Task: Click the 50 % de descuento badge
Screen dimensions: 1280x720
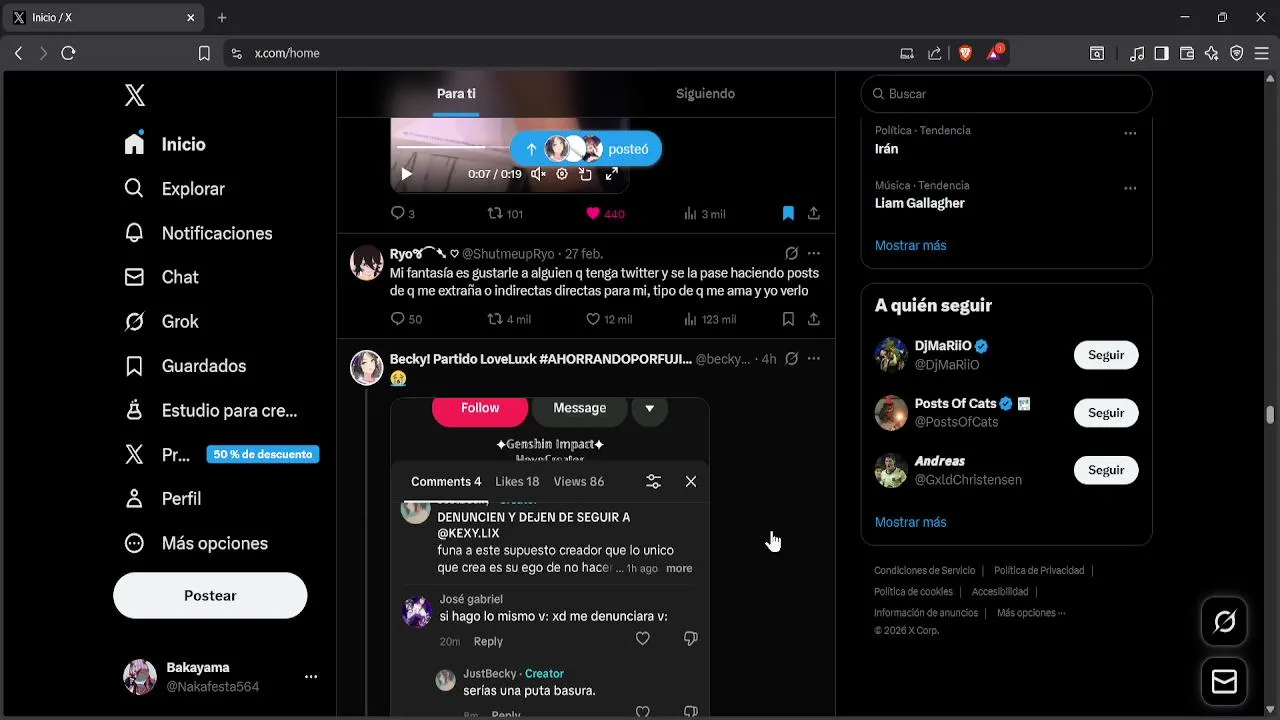Action: tap(263, 454)
